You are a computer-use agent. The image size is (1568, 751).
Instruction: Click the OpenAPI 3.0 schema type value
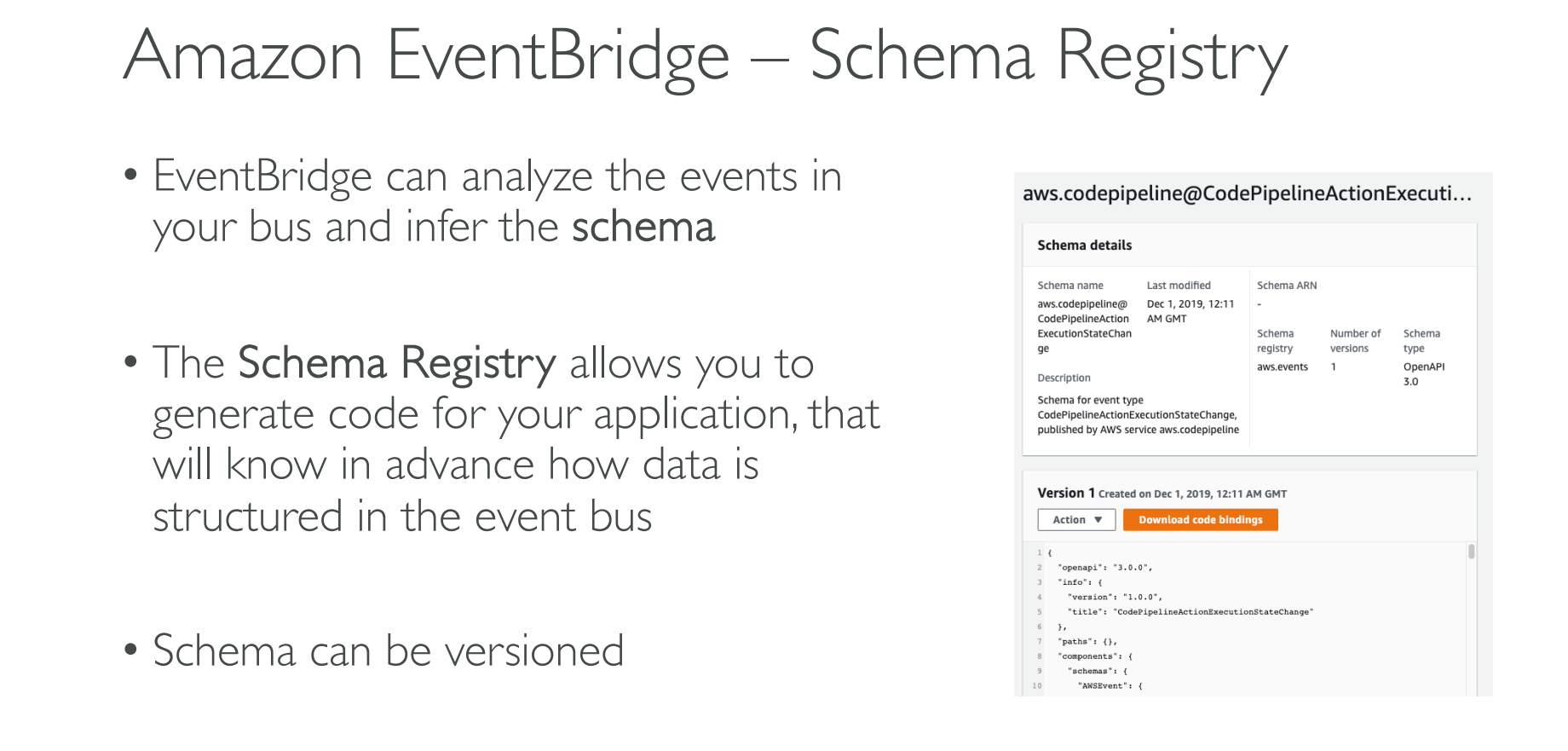[1424, 374]
